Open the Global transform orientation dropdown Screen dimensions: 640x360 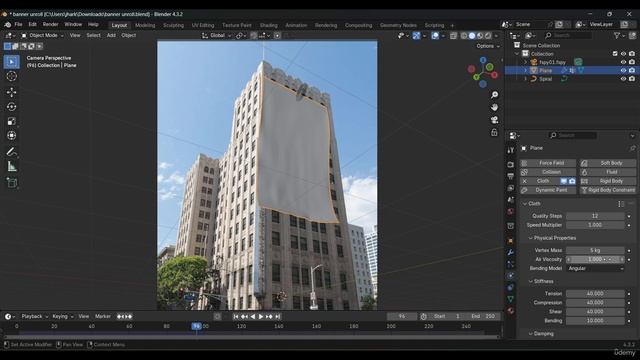point(216,36)
